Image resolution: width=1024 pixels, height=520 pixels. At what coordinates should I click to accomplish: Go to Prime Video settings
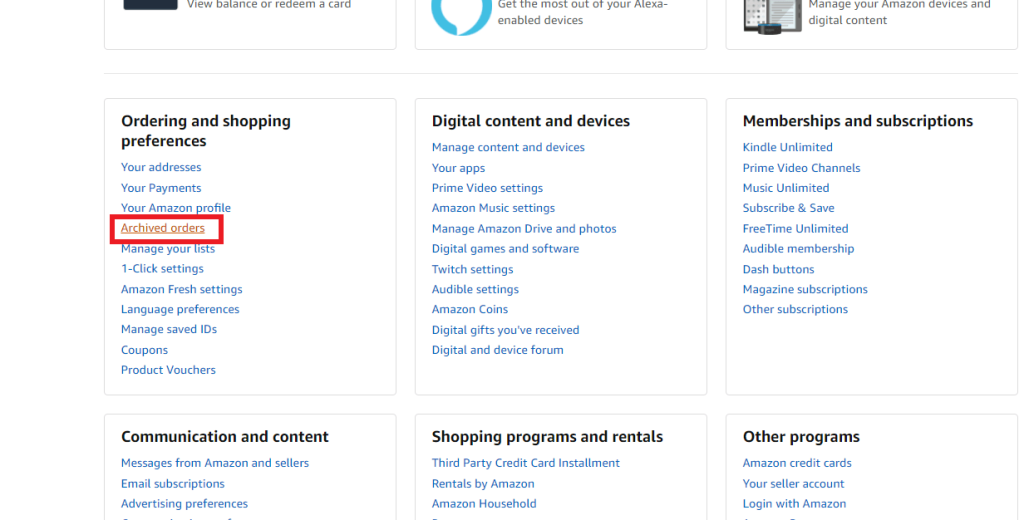[x=487, y=188]
